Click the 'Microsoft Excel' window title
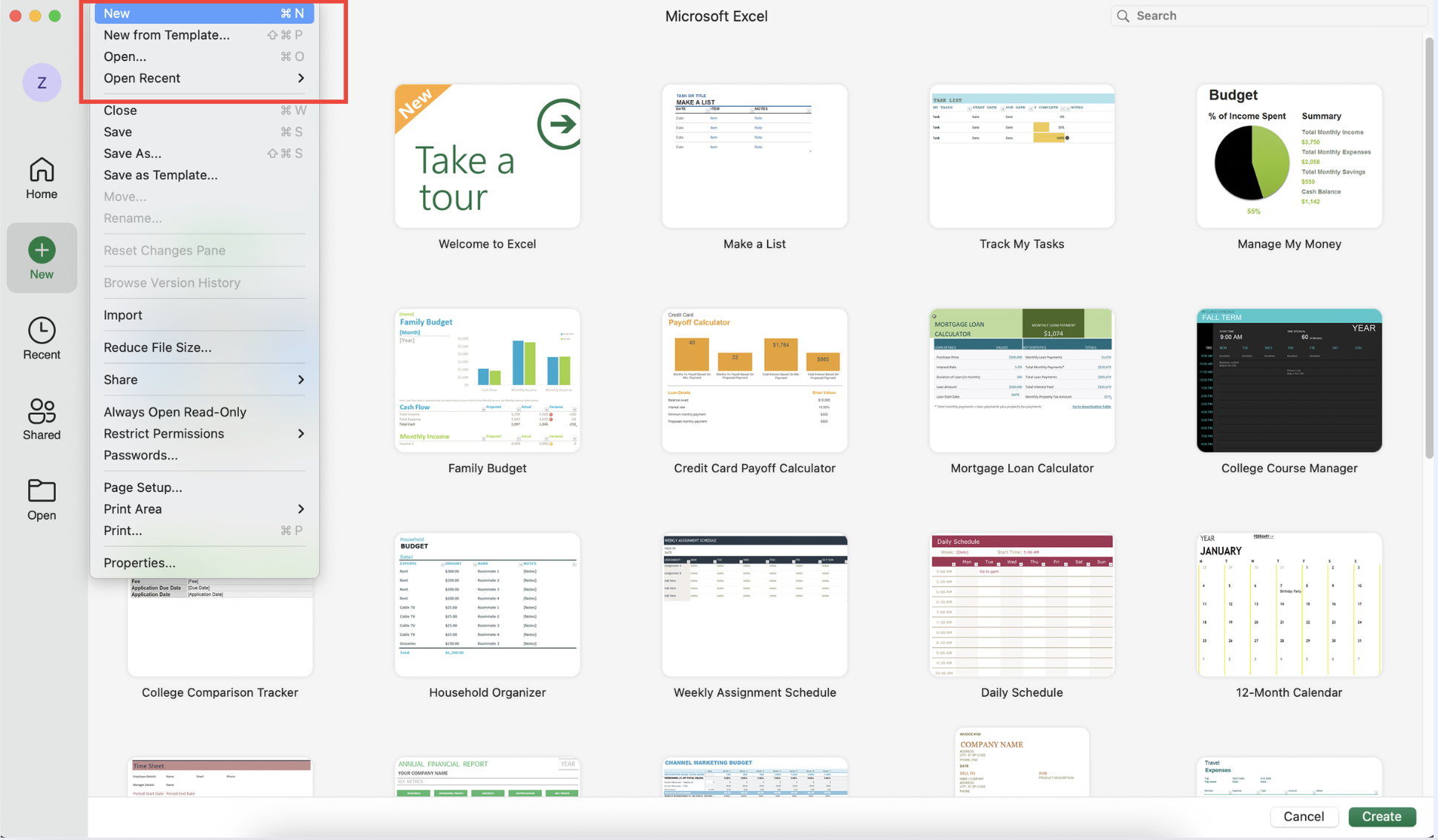 point(716,16)
